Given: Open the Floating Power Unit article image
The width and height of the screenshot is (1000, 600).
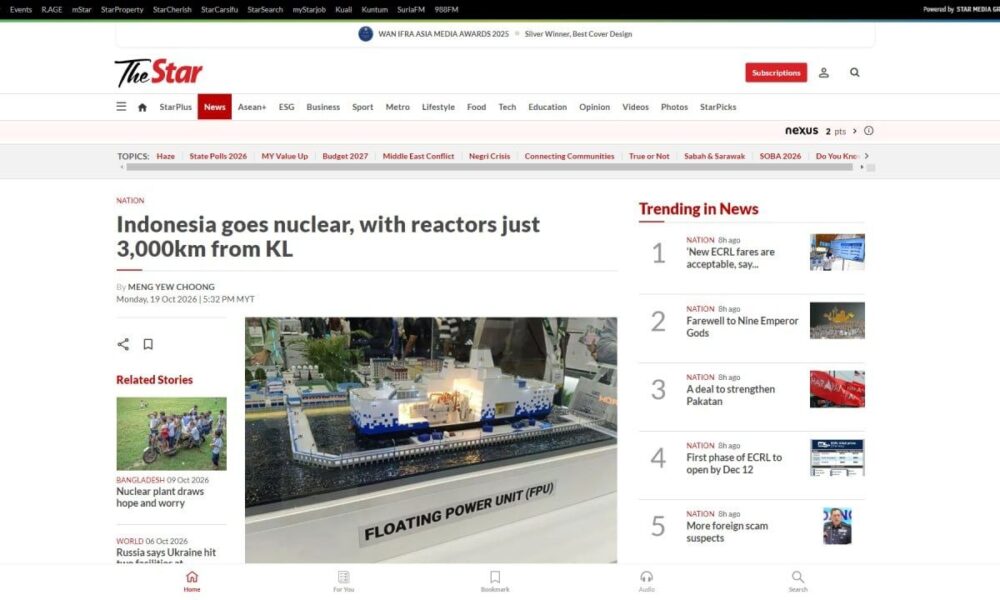Looking at the screenshot, I should pyautogui.click(x=431, y=440).
